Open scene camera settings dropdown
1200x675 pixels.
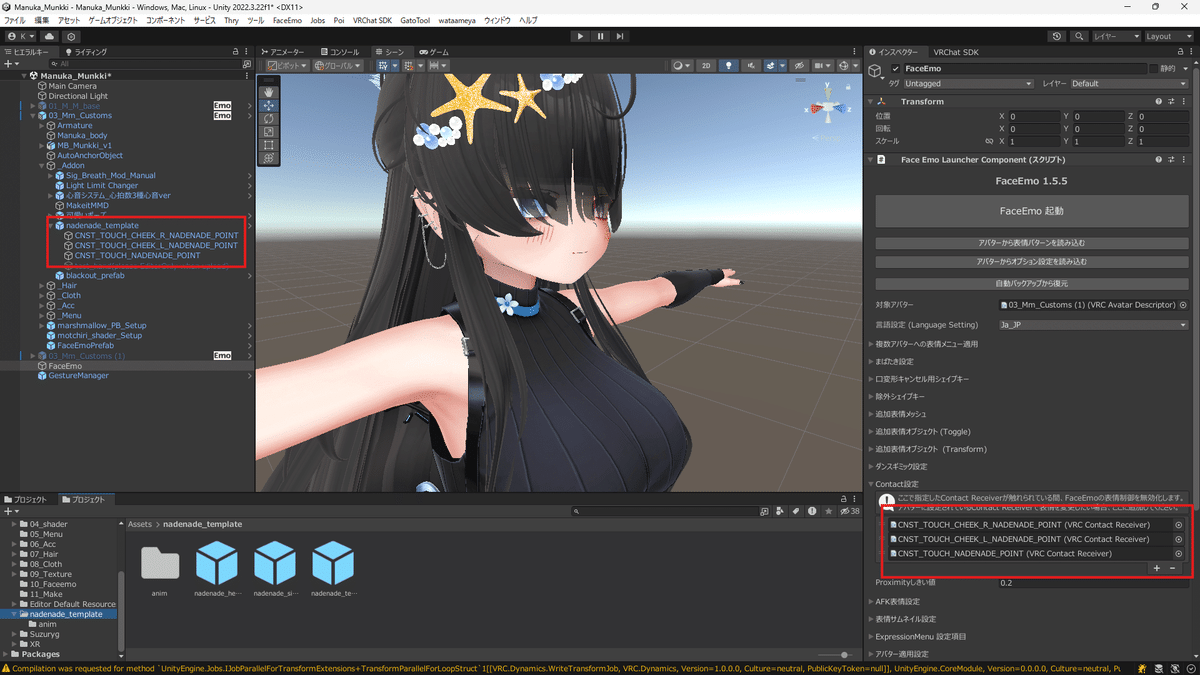click(x=823, y=66)
